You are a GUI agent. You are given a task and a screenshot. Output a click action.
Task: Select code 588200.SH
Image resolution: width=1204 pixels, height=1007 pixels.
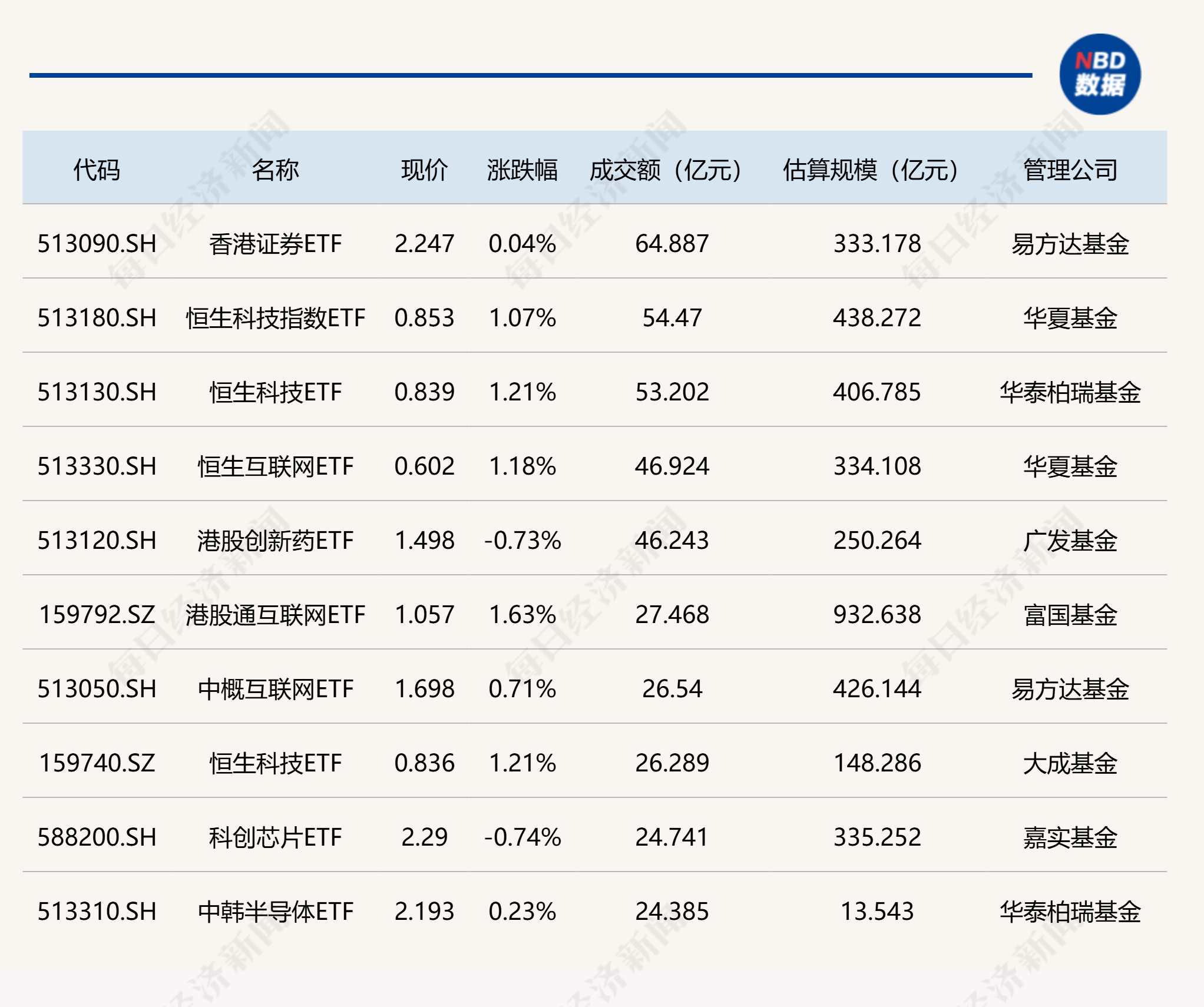click(x=97, y=837)
